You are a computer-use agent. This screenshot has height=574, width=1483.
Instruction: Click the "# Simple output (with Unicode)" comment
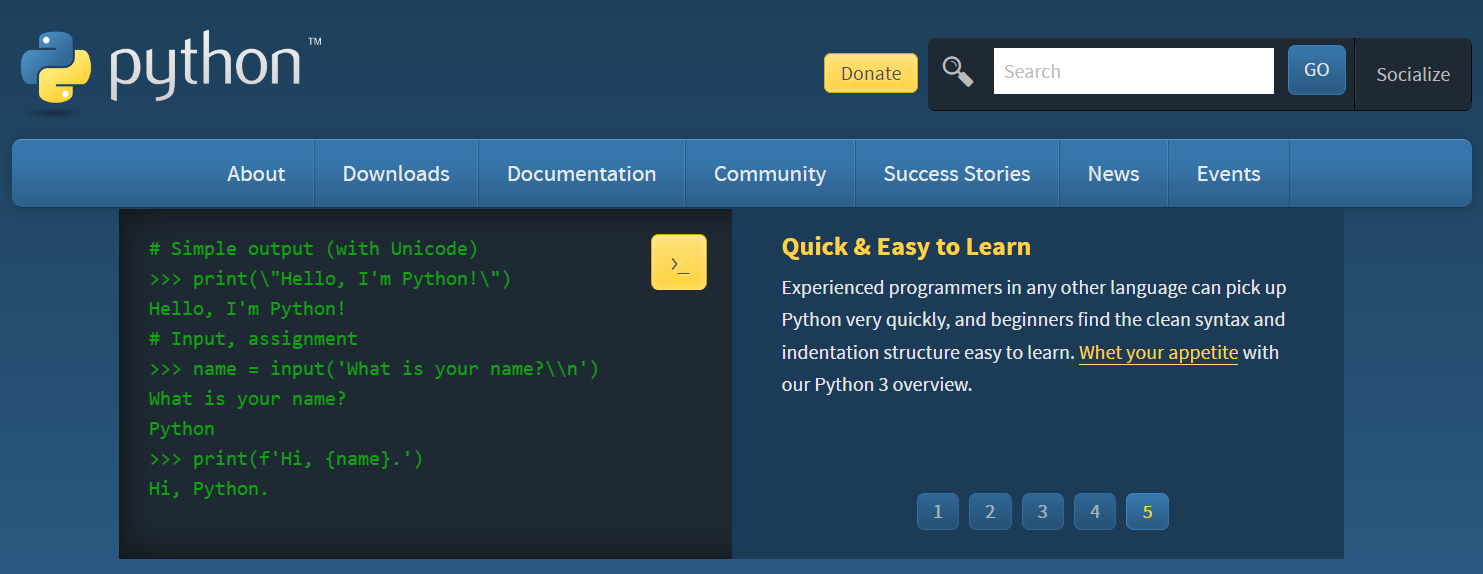(314, 248)
